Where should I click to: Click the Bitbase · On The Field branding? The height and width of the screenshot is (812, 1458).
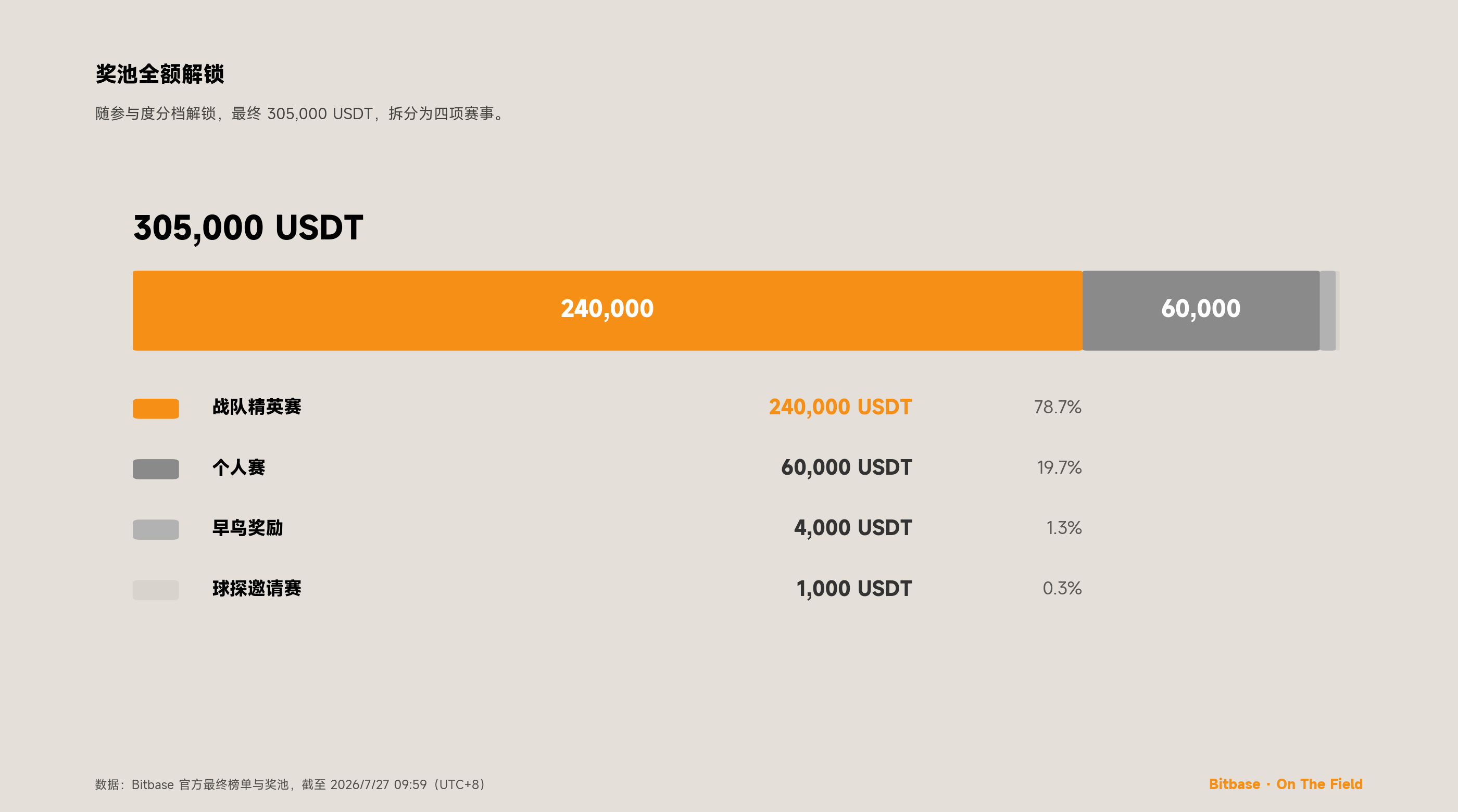point(1285,784)
